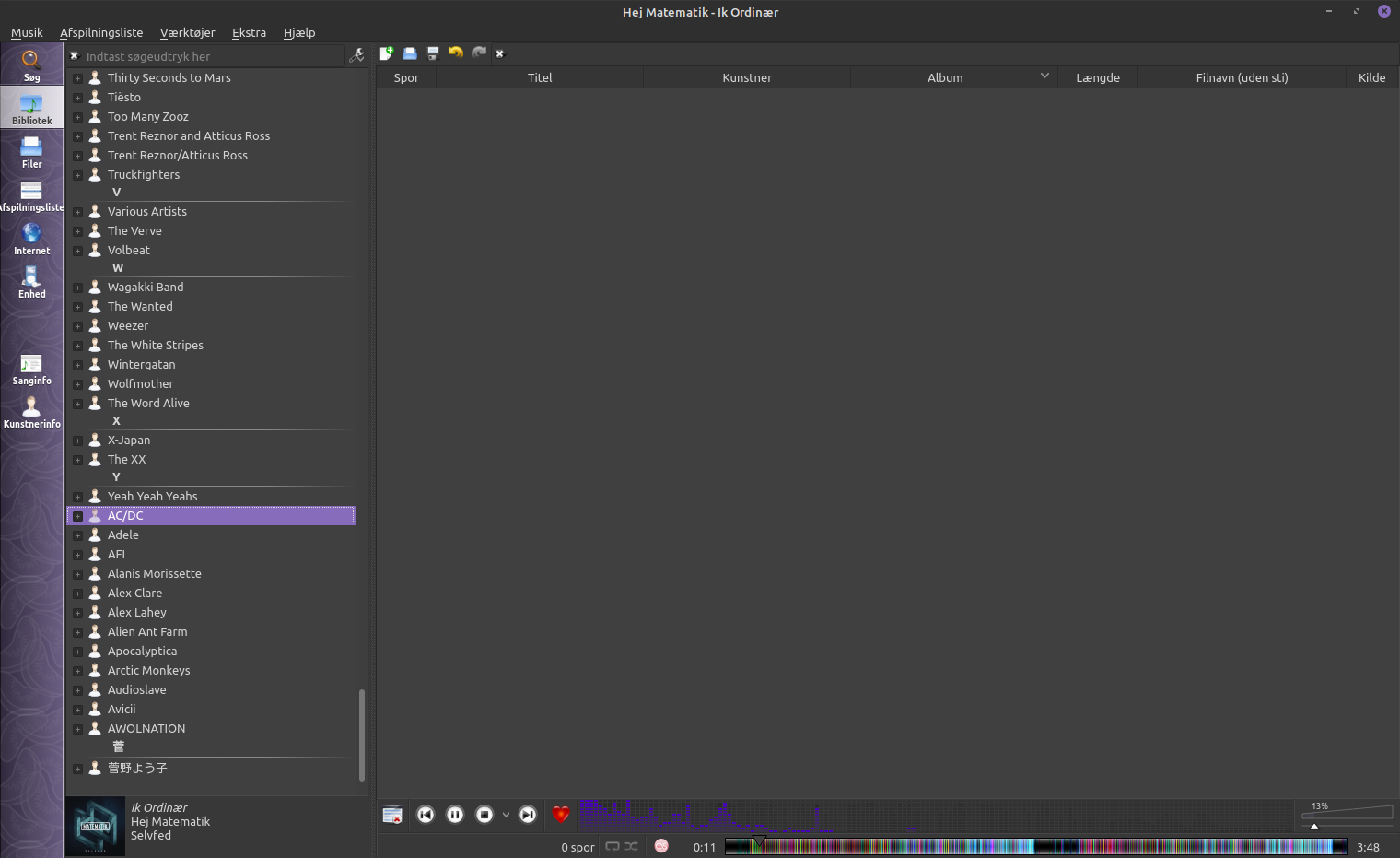Open a playlist file
Viewport: 1400px width, 858px height.
pos(409,53)
